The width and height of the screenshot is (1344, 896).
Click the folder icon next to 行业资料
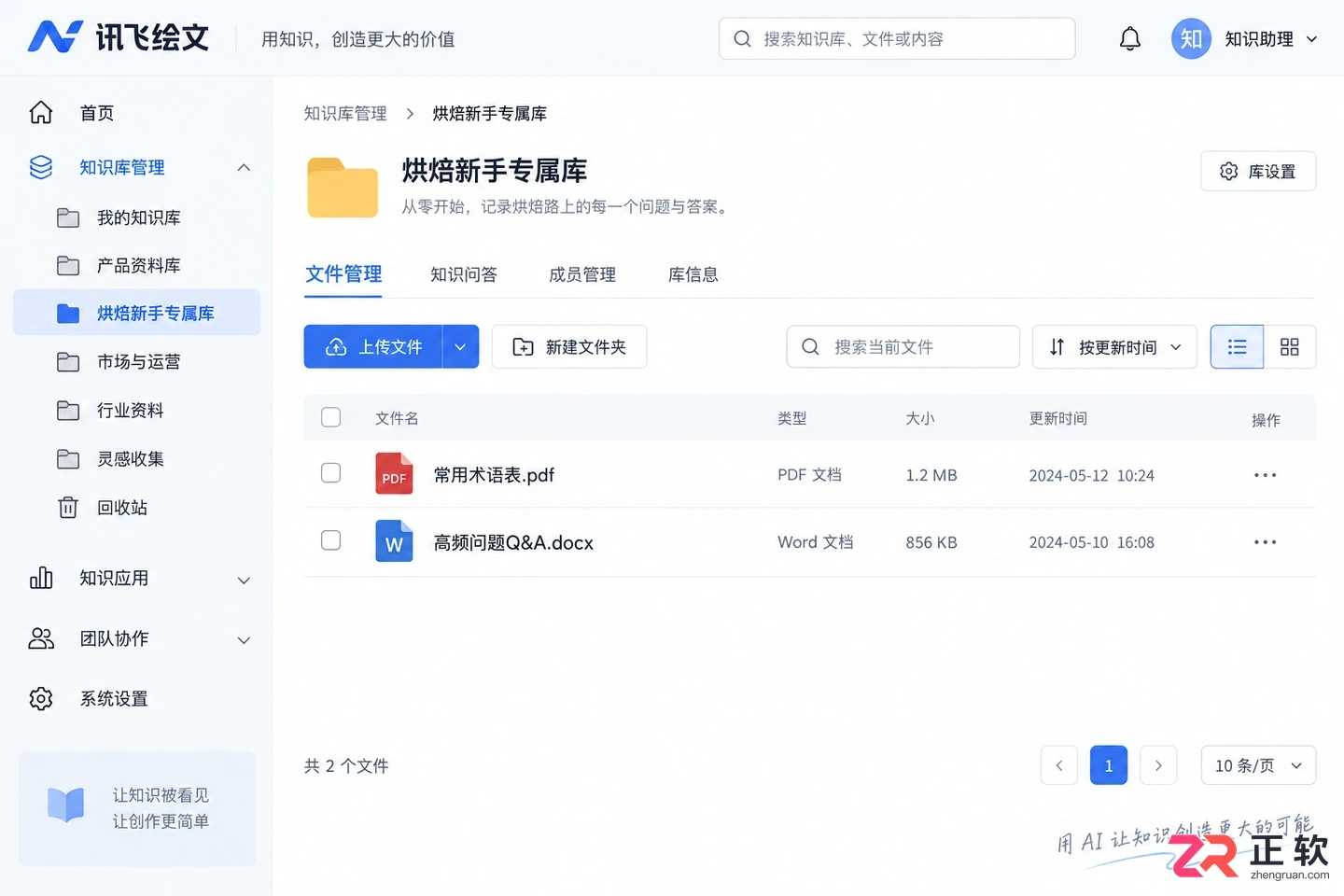(68, 410)
